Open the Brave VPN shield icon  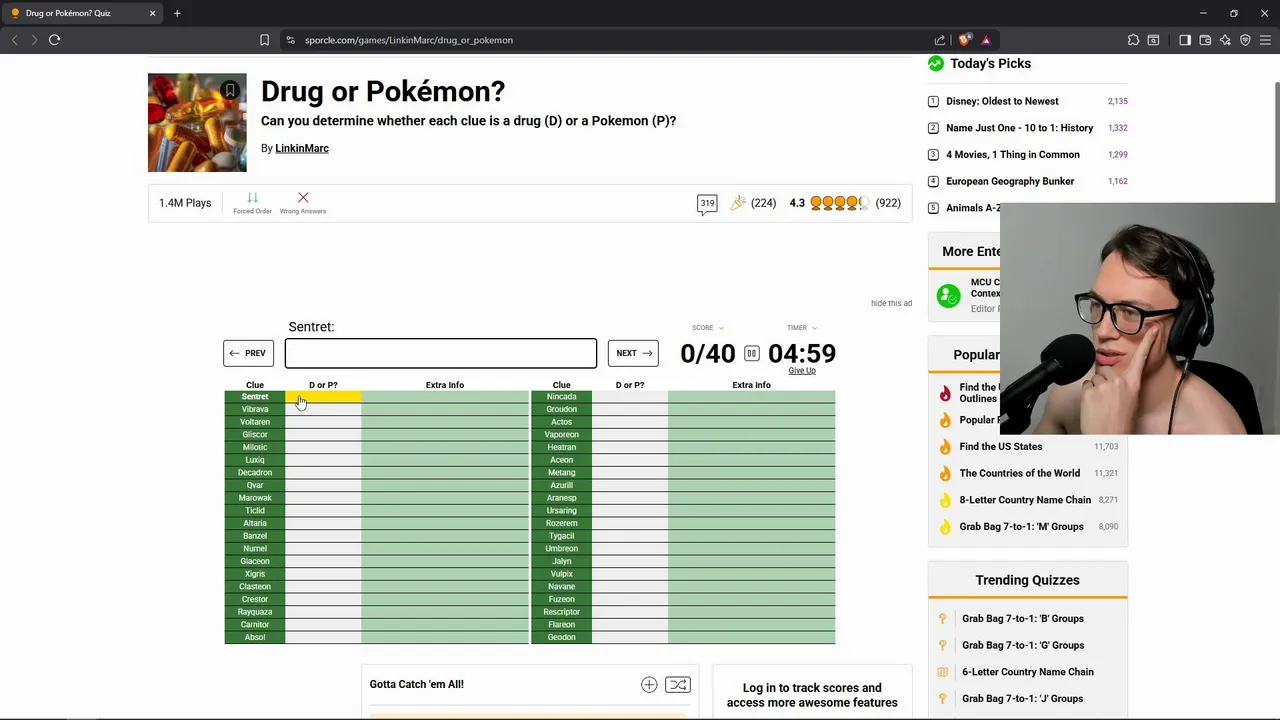[1245, 40]
